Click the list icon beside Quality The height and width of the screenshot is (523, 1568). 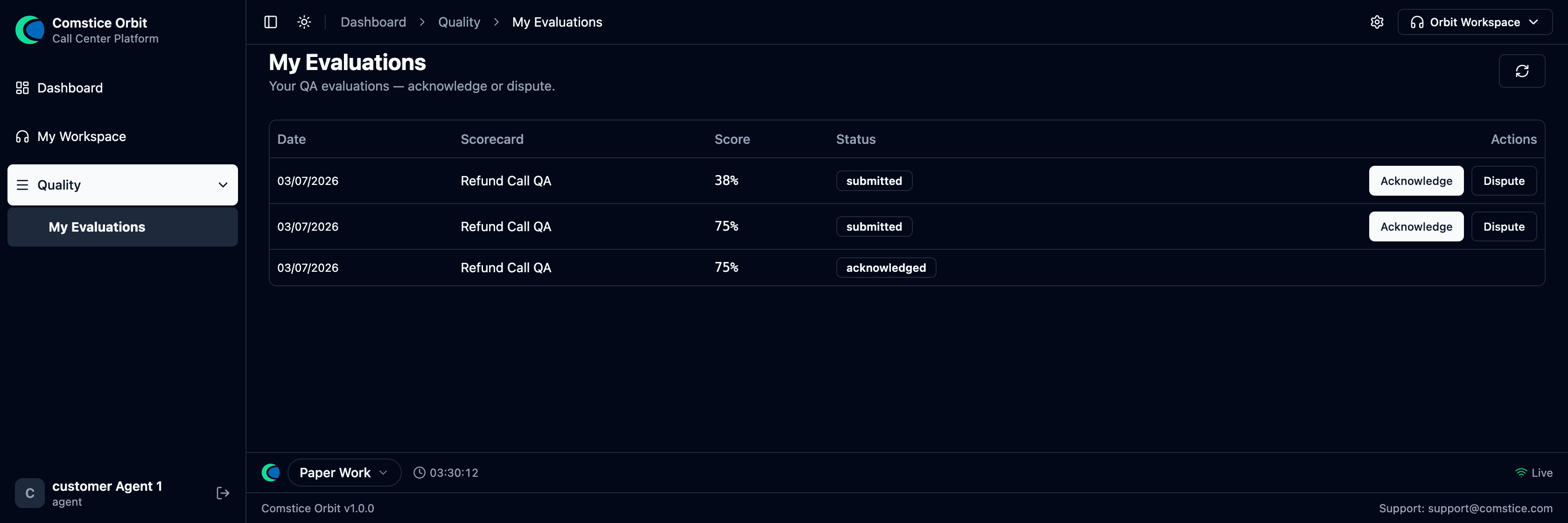pos(22,184)
